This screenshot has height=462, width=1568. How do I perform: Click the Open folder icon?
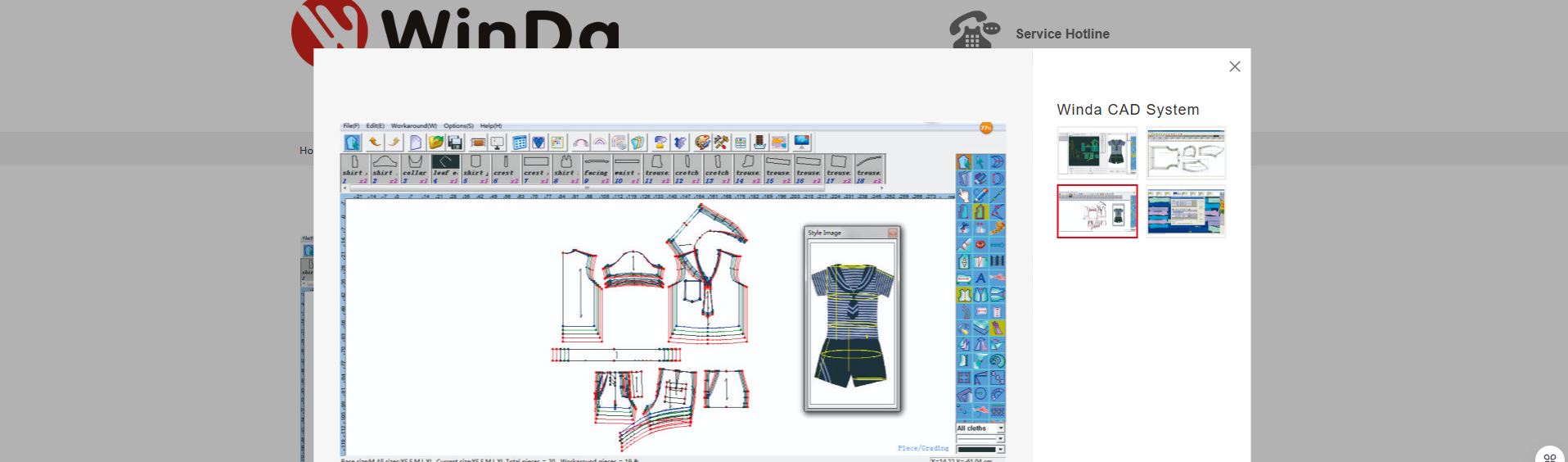pyautogui.click(x=435, y=143)
